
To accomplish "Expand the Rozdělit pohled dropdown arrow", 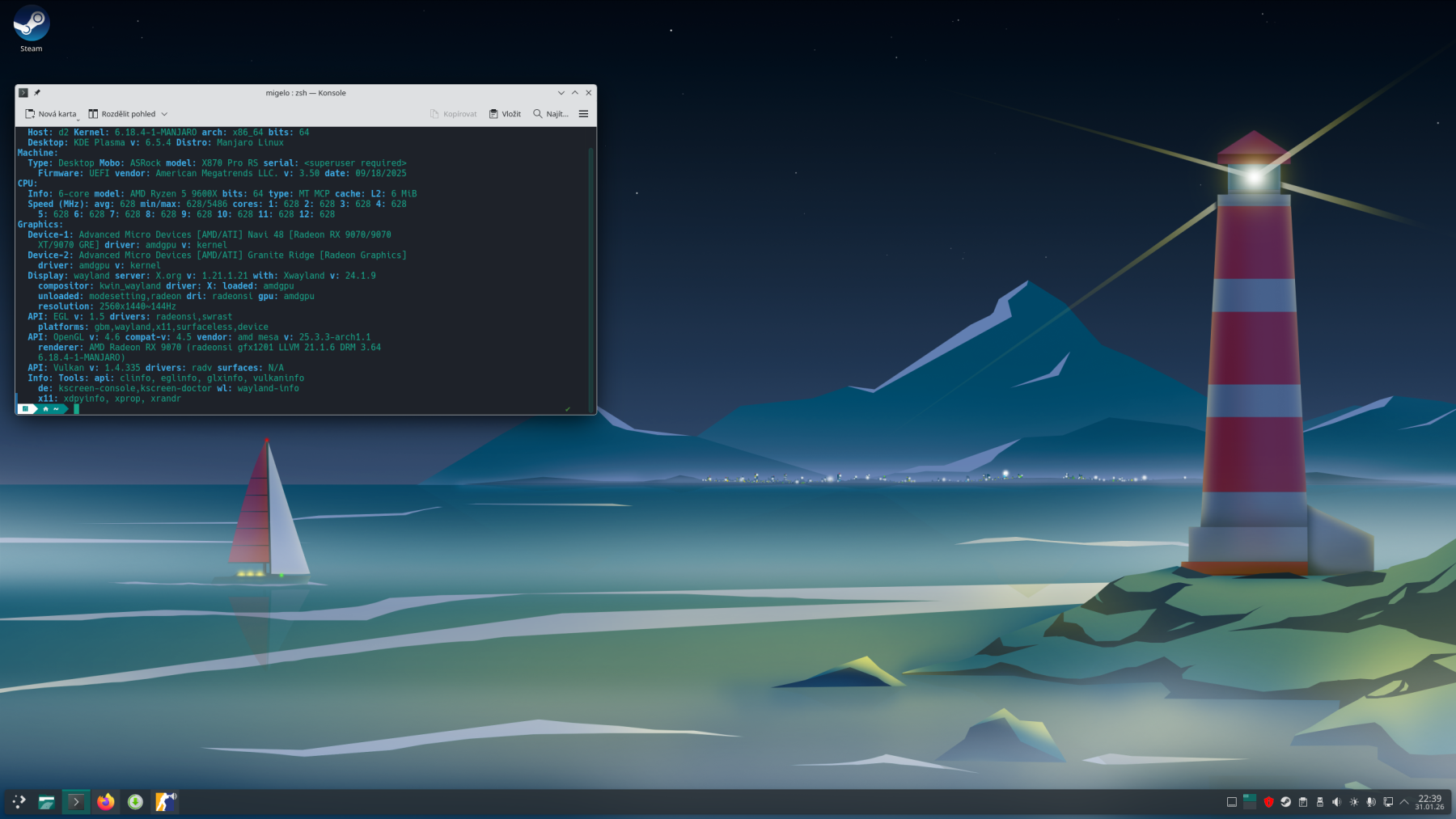I will coord(164,114).
